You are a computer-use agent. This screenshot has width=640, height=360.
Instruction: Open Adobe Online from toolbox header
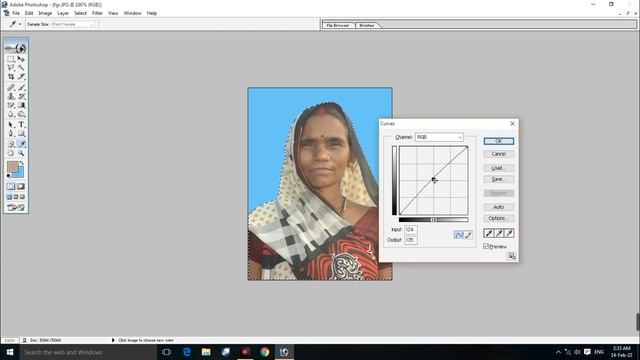coord(16,47)
